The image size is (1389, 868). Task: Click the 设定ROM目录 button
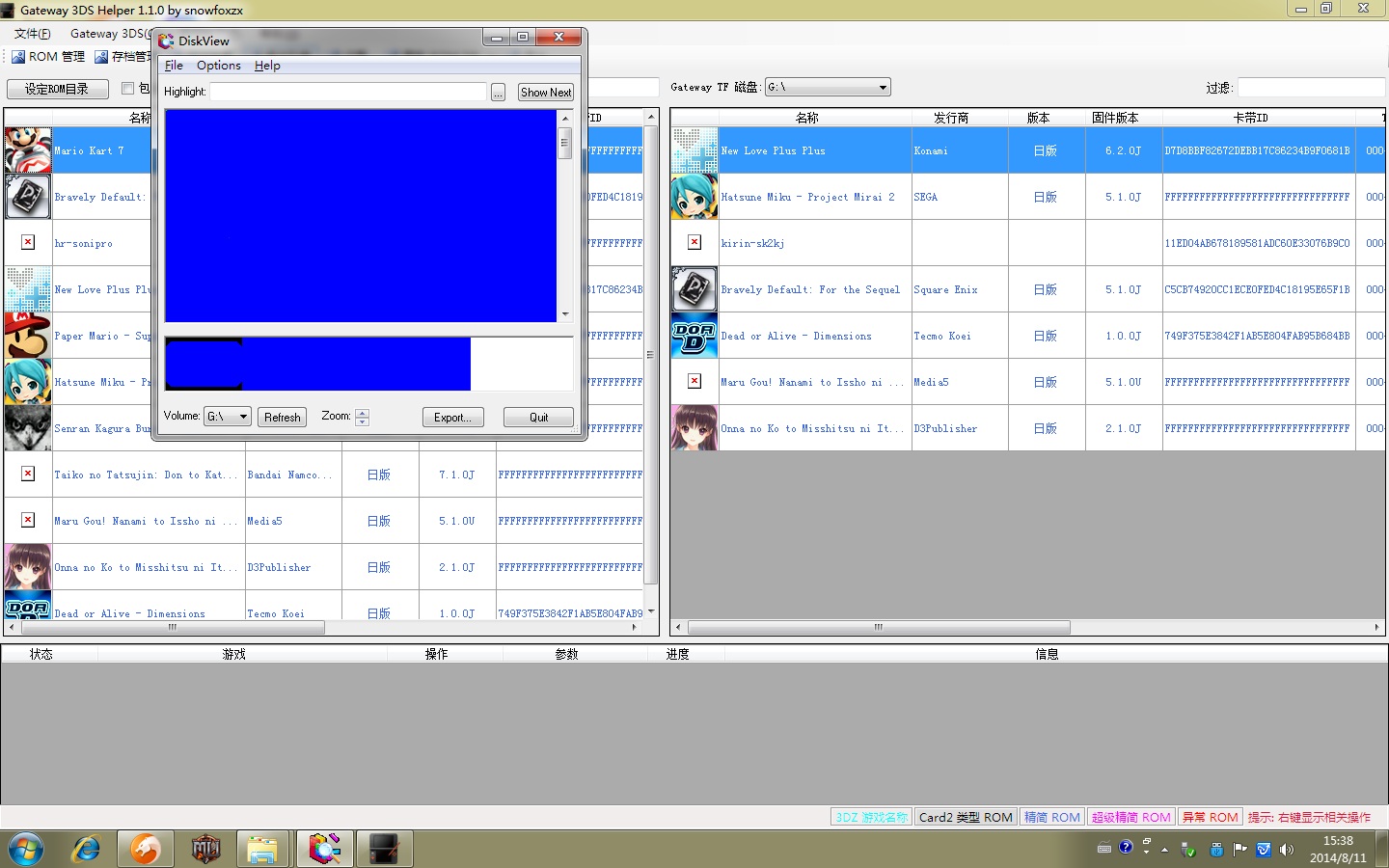[56, 89]
